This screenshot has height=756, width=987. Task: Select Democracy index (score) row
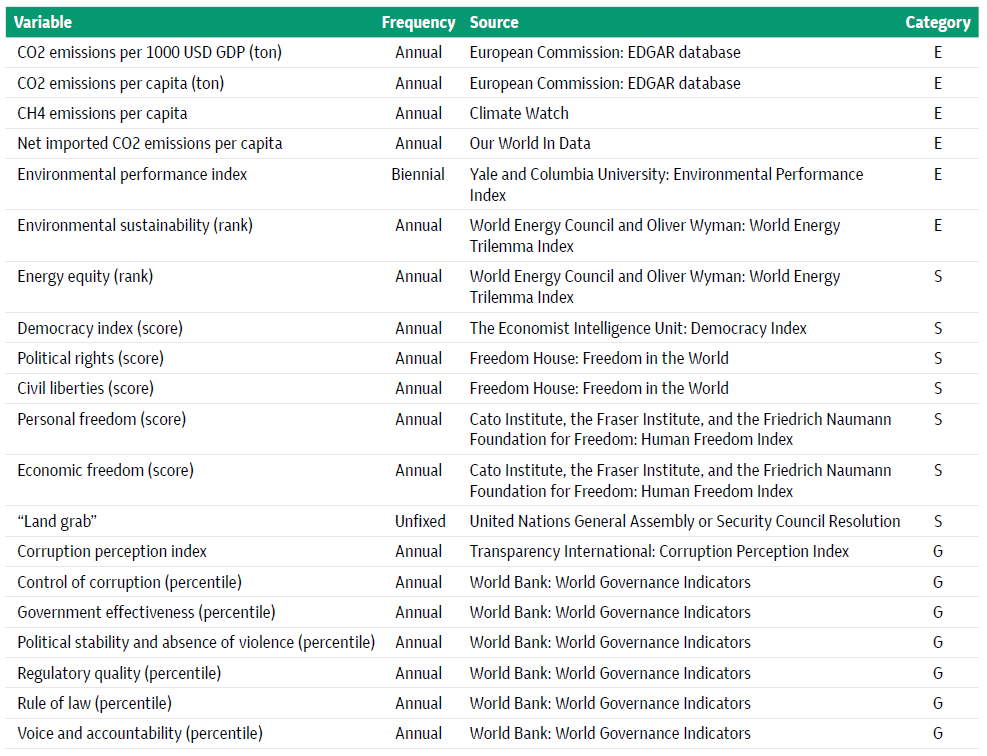[x=492, y=328]
